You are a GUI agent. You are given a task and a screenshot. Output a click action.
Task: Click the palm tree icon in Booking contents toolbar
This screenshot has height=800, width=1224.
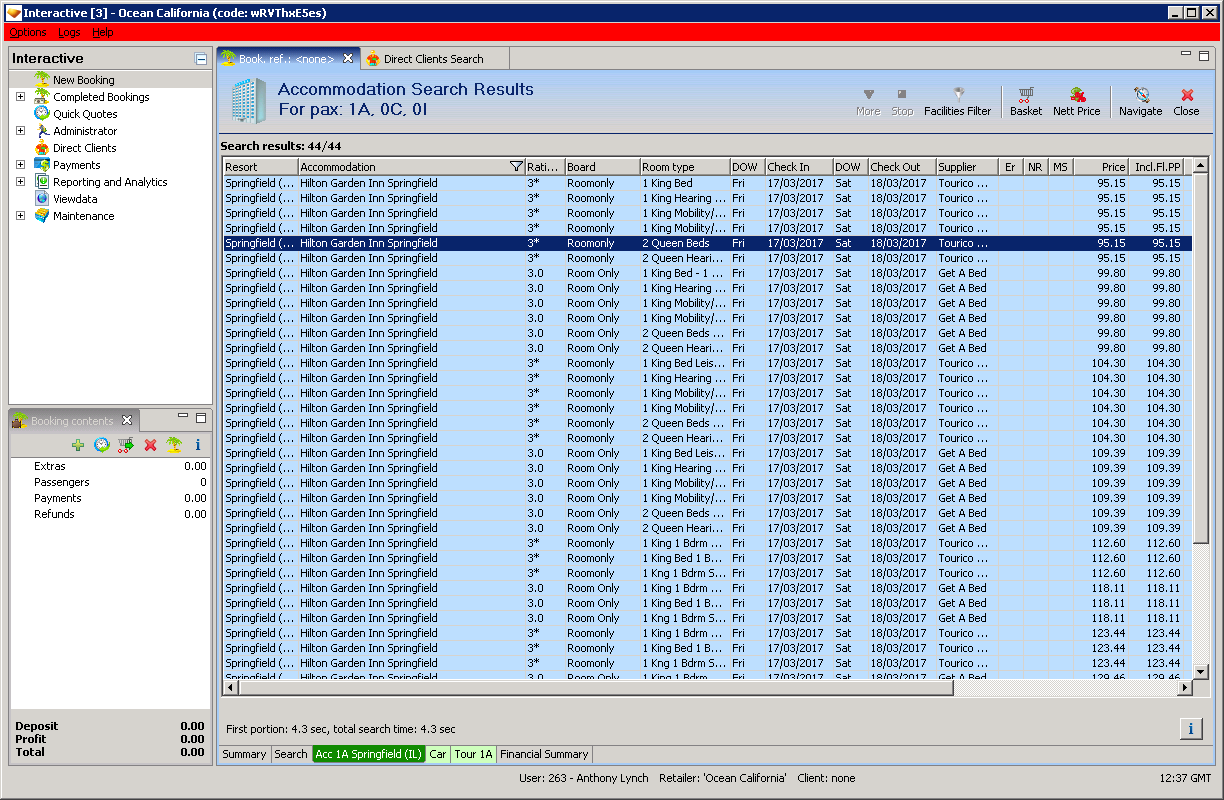pyautogui.click(x=174, y=445)
